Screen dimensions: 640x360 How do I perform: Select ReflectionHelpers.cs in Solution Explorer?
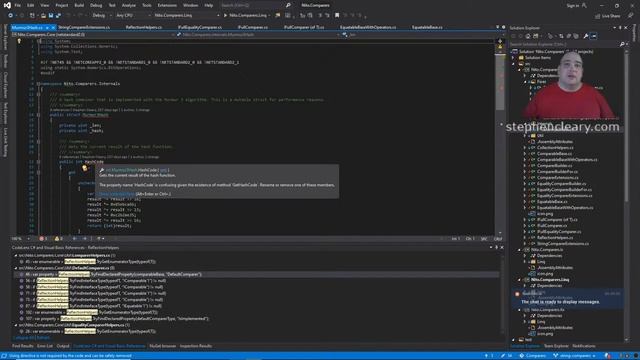coord(555,238)
